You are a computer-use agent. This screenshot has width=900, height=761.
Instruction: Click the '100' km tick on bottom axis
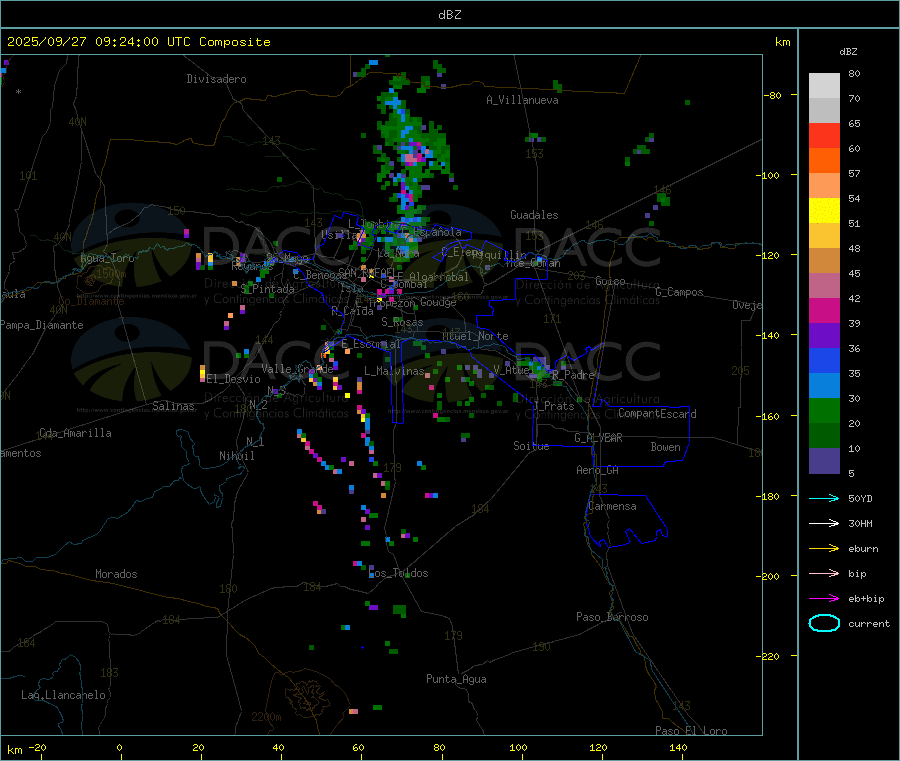518,747
